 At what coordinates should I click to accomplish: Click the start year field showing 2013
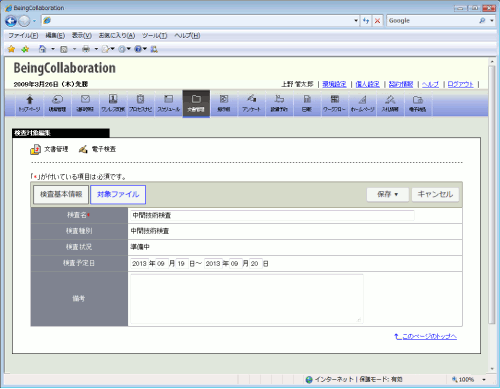click(x=139, y=264)
